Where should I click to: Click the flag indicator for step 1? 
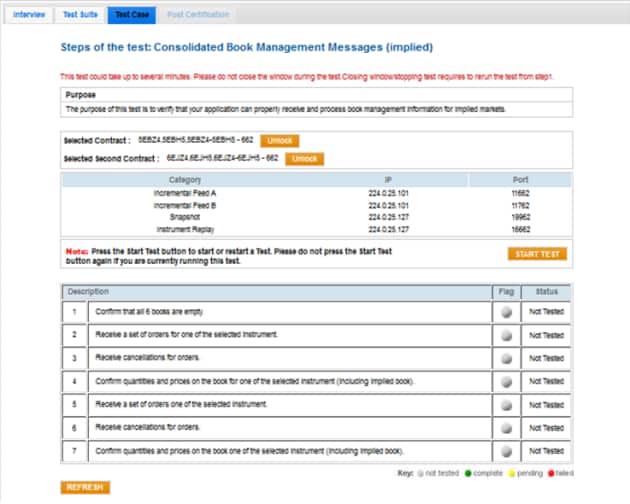pyautogui.click(x=508, y=312)
